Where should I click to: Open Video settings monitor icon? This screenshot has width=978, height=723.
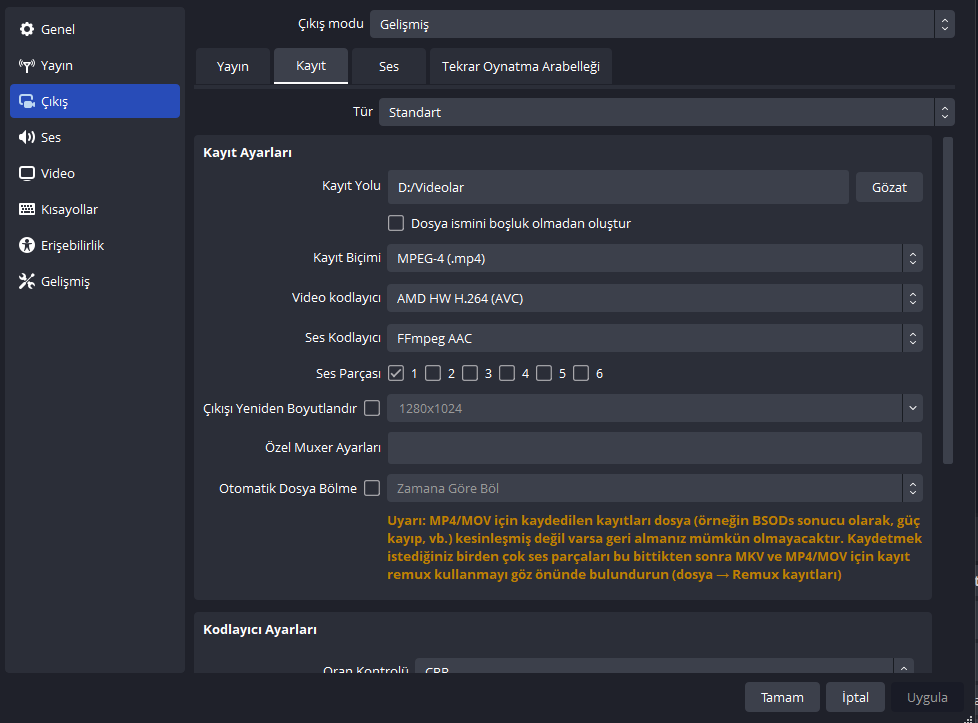click(x=27, y=173)
